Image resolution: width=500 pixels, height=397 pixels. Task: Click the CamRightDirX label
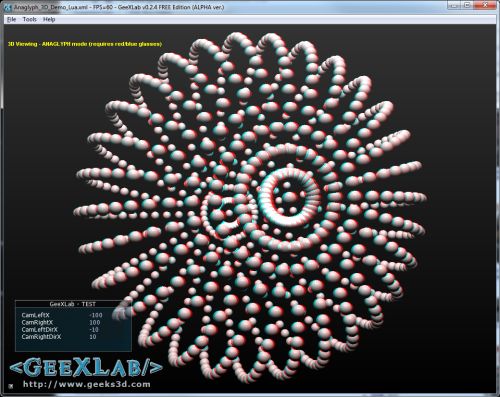41,337
